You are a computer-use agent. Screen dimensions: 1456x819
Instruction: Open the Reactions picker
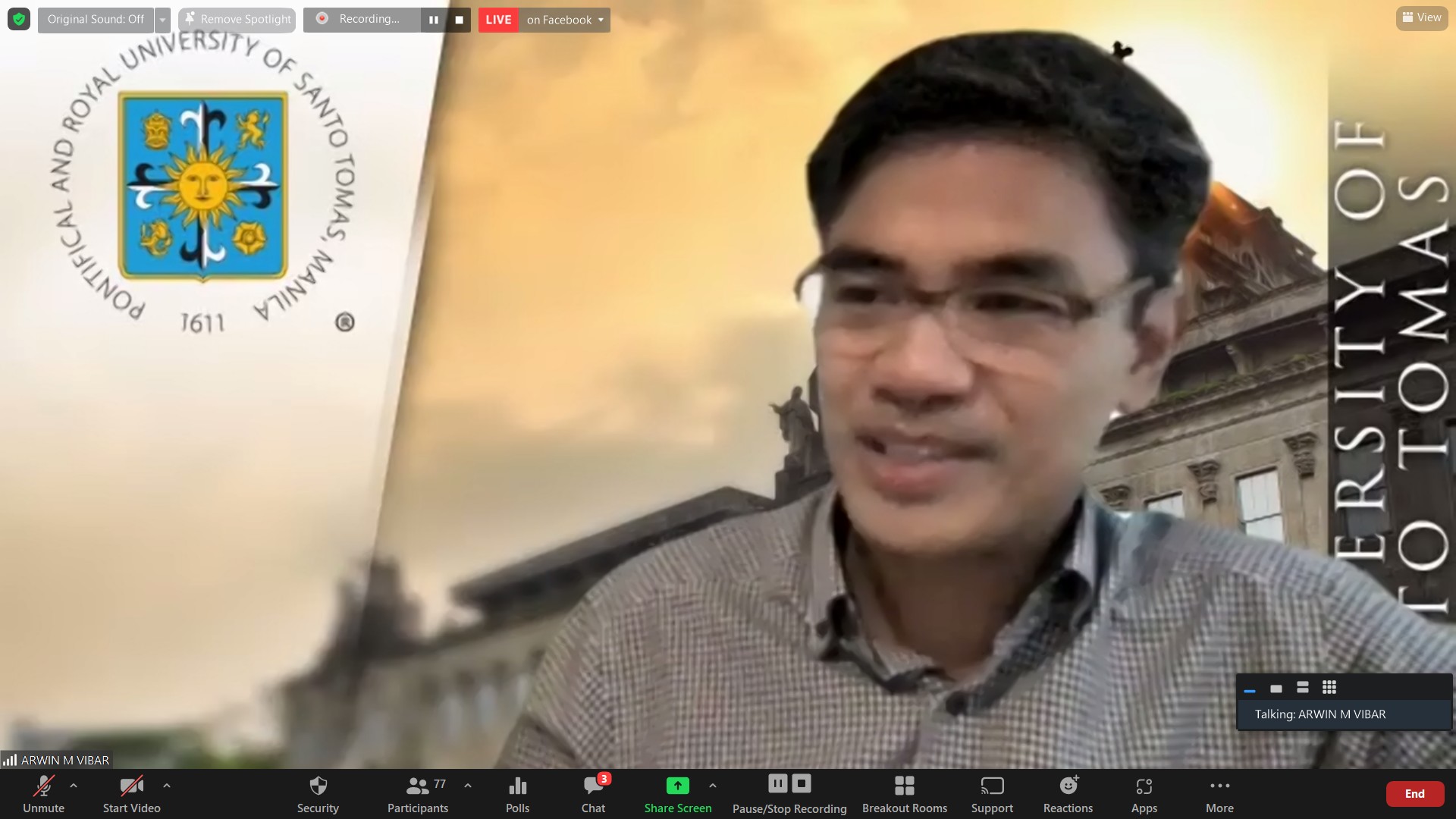coord(1067,793)
